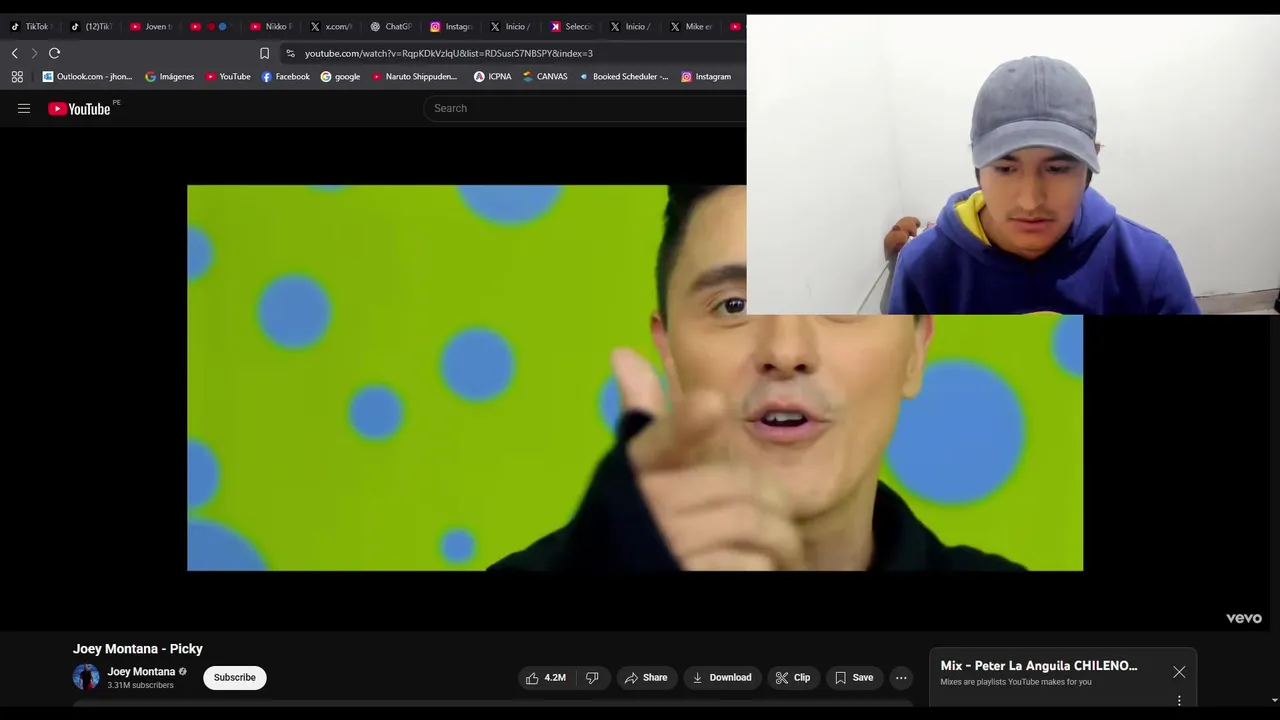The height and width of the screenshot is (720, 1280).
Task: Open the Outlook.com bookmark
Action: coord(87,76)
